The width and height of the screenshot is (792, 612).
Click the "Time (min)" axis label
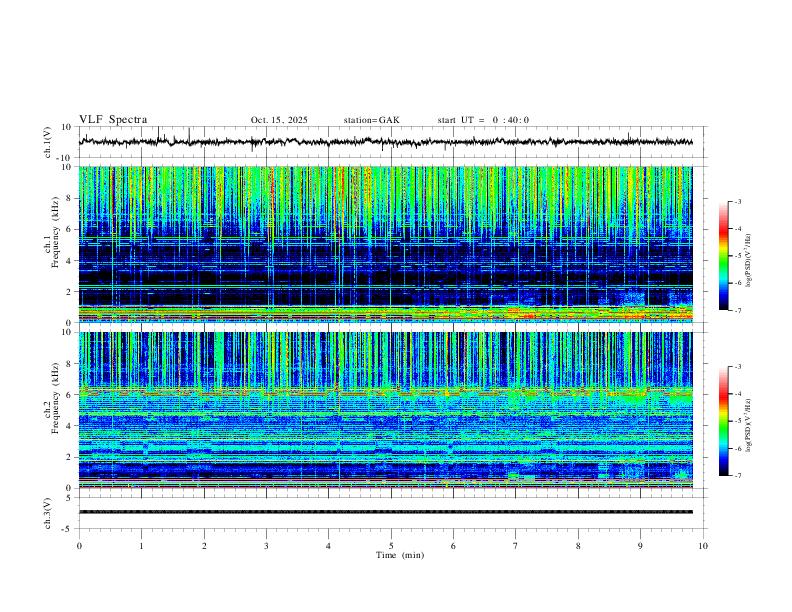(400, 555)
